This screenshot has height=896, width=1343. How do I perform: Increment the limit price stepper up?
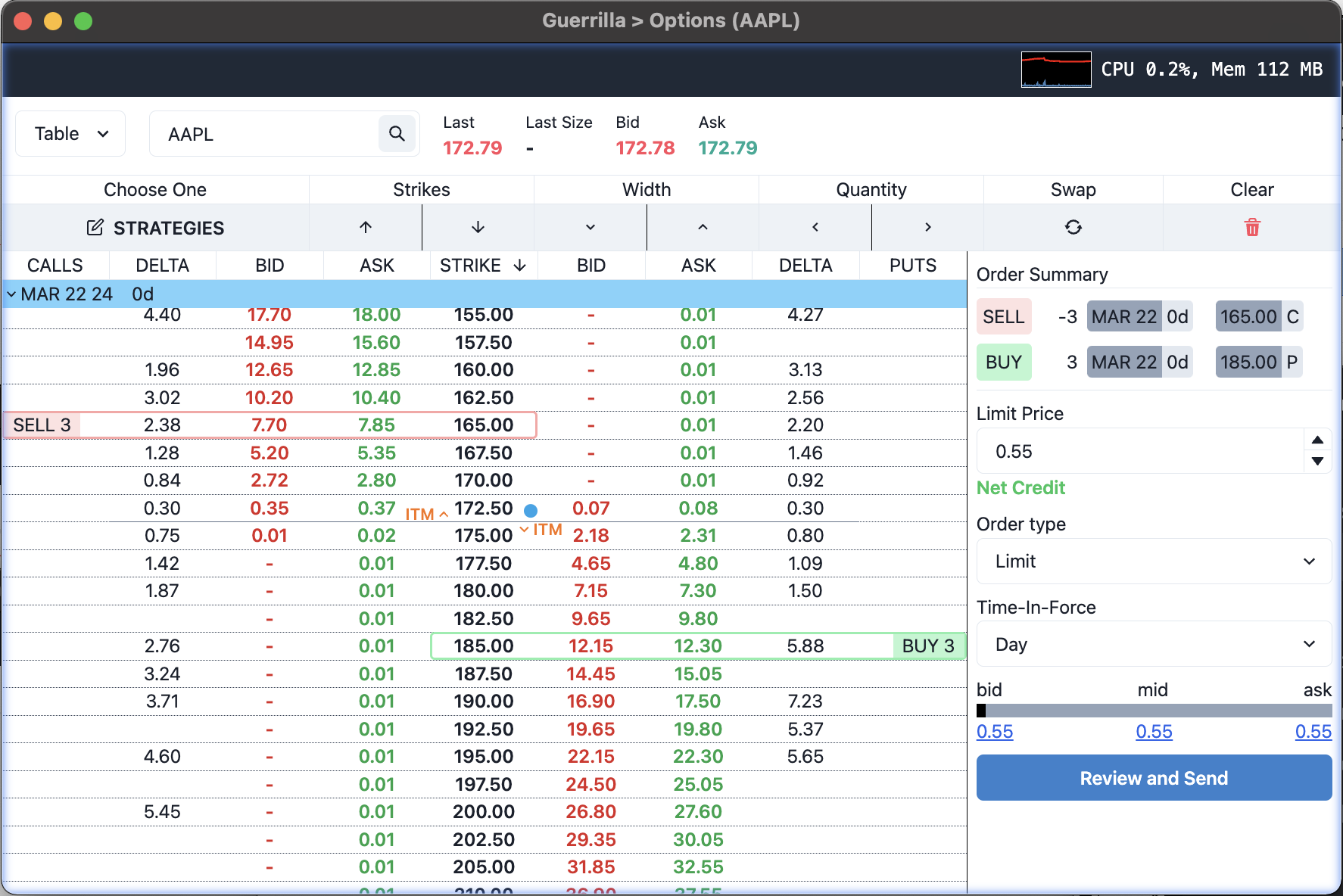click(1317, 440)
